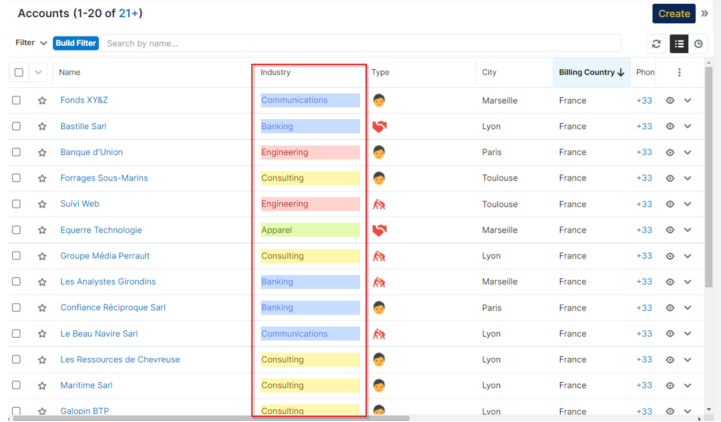721x422 pixels.
Task: Select the Suivi Web checkbox
Action: tap(17, 204)
